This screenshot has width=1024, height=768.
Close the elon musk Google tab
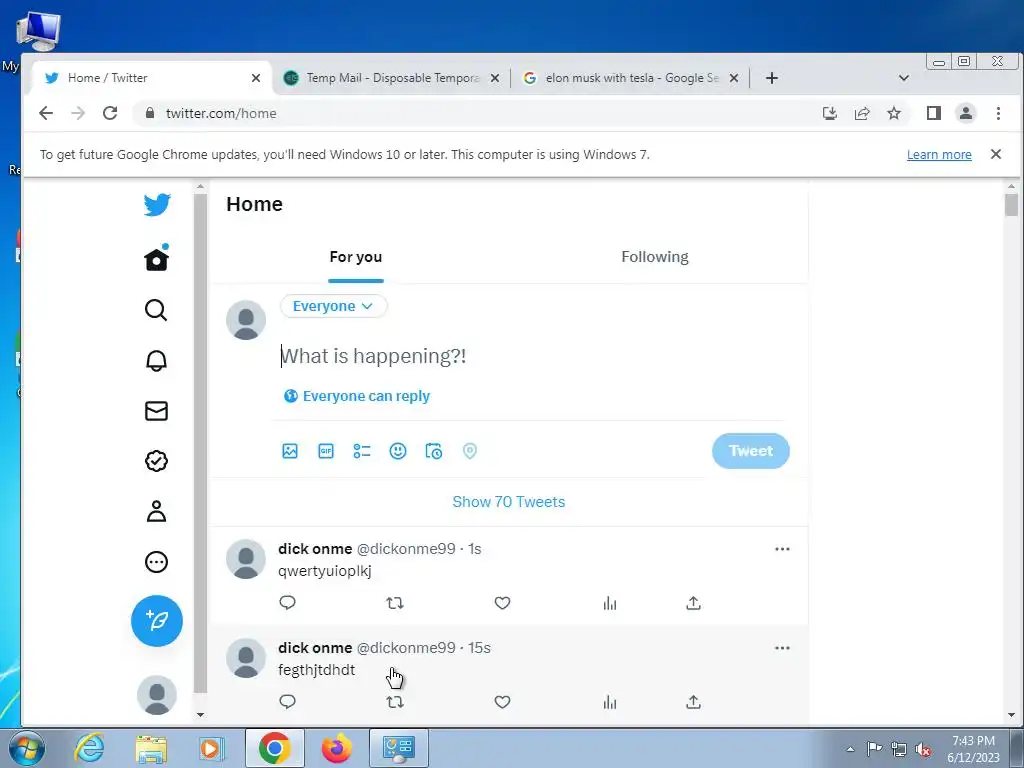(x=734, y=78)
